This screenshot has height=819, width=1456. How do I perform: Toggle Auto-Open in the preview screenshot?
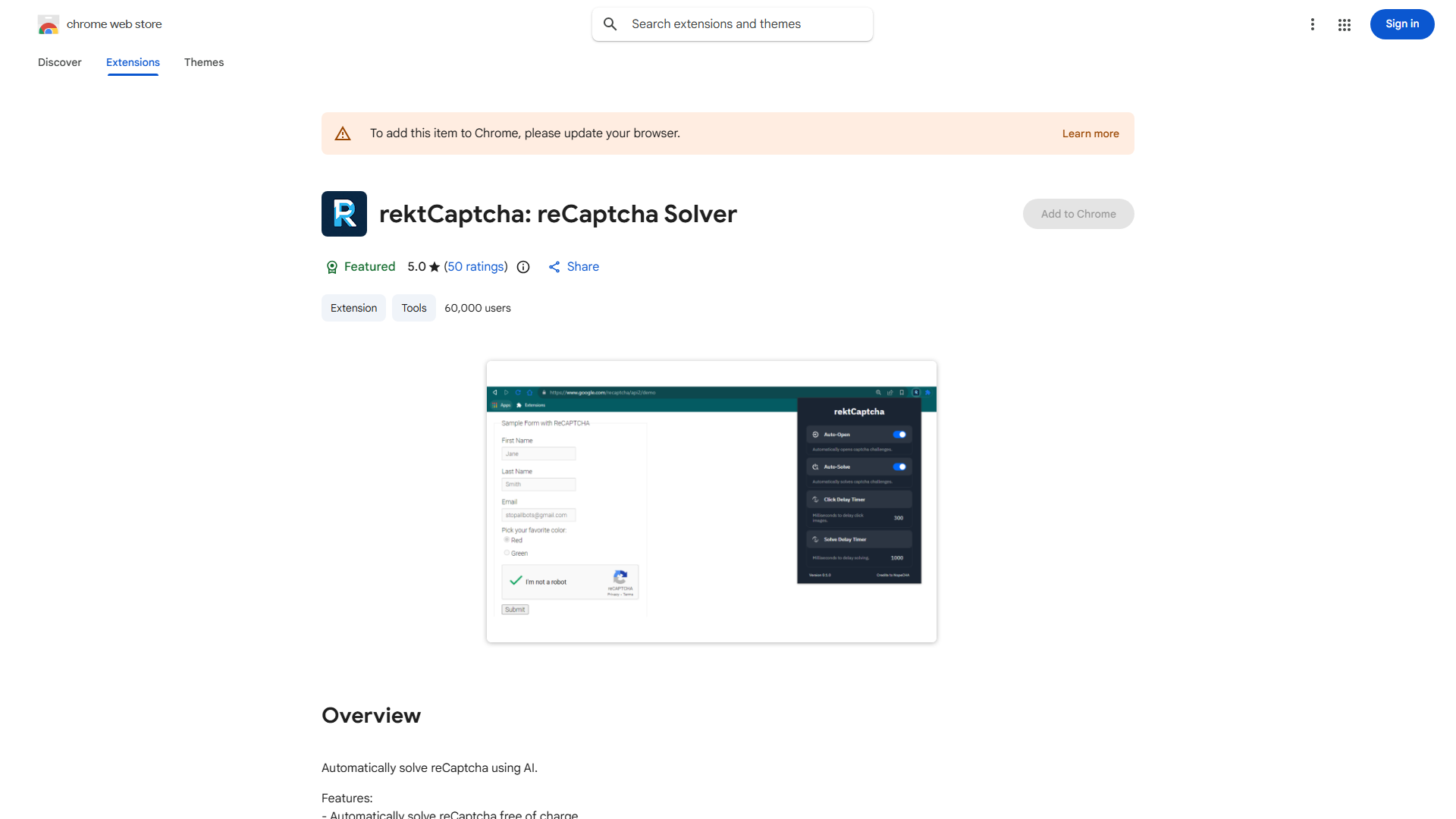[899, 434]
